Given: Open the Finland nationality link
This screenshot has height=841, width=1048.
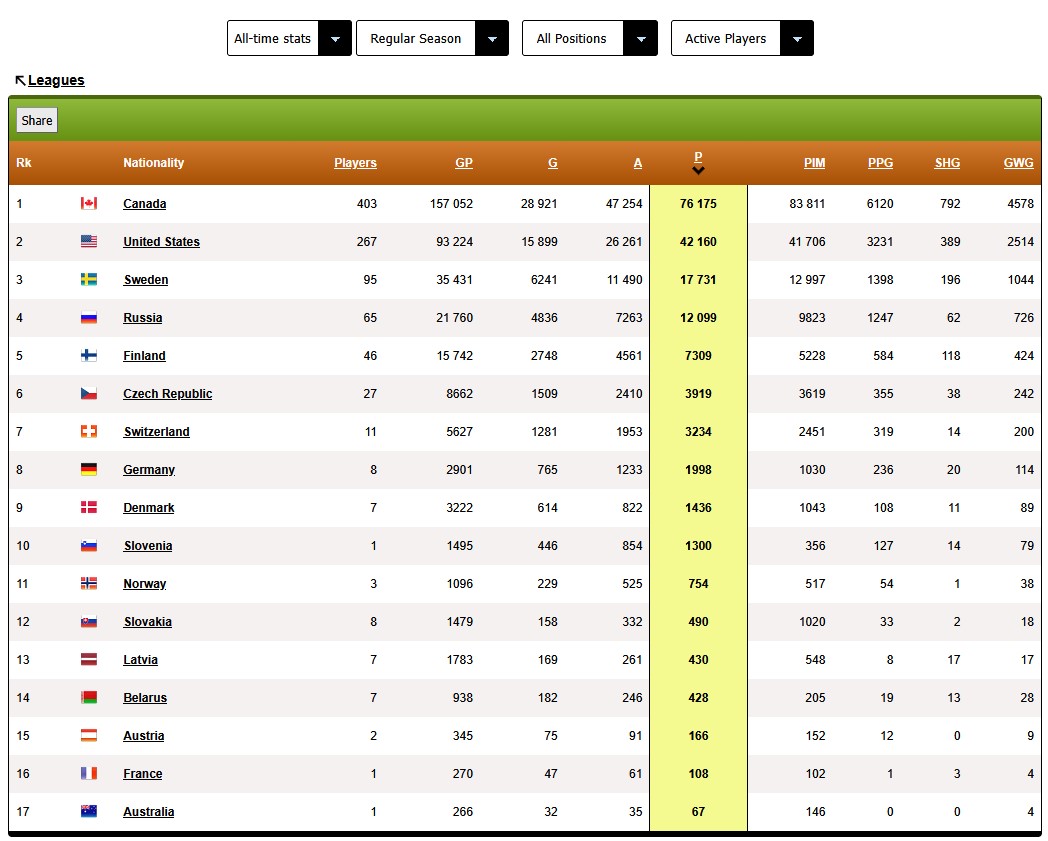Looking at the screenshot, I should (144, 356).
